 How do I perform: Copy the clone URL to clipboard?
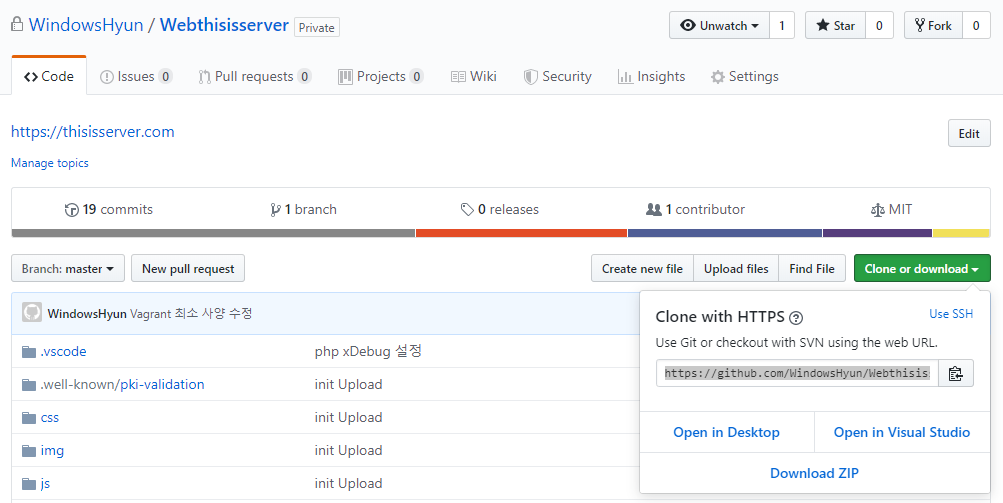point(956,373)
